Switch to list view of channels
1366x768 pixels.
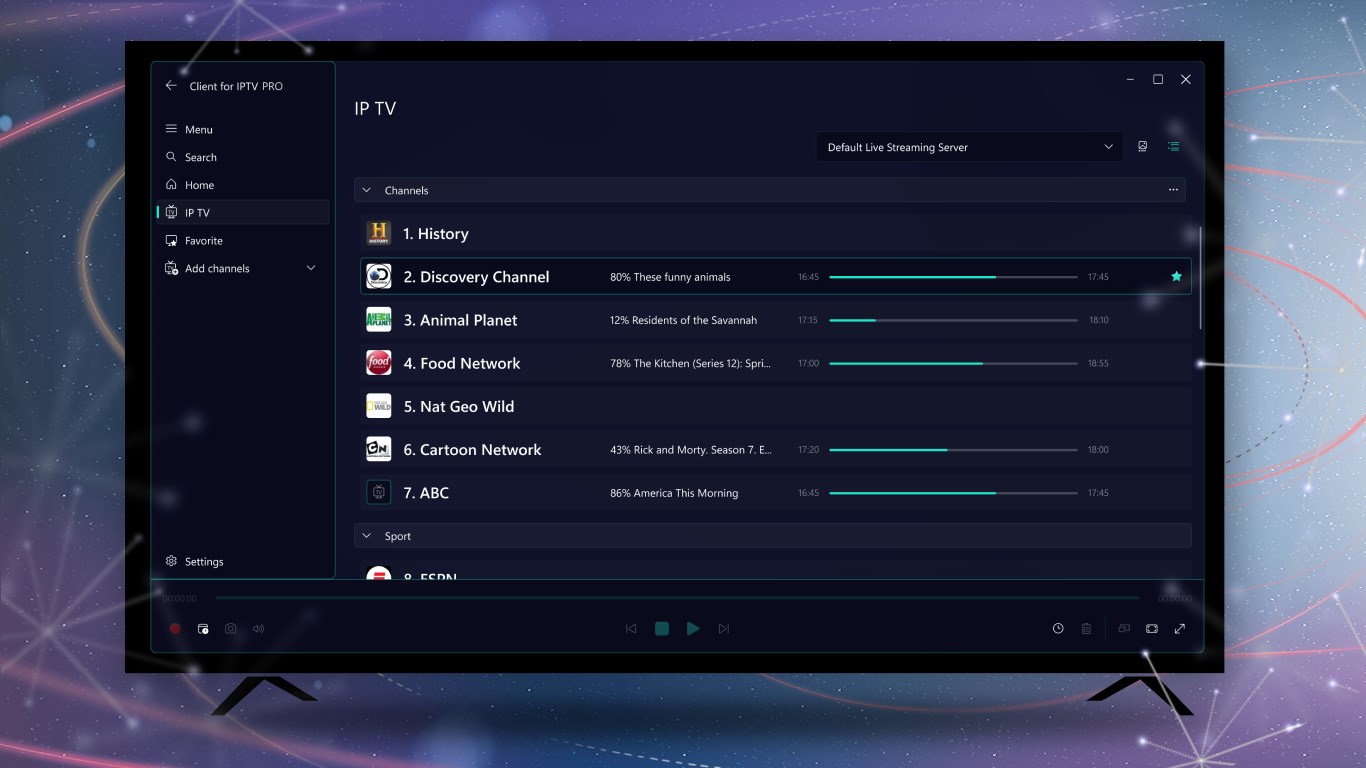[1174, 147]
